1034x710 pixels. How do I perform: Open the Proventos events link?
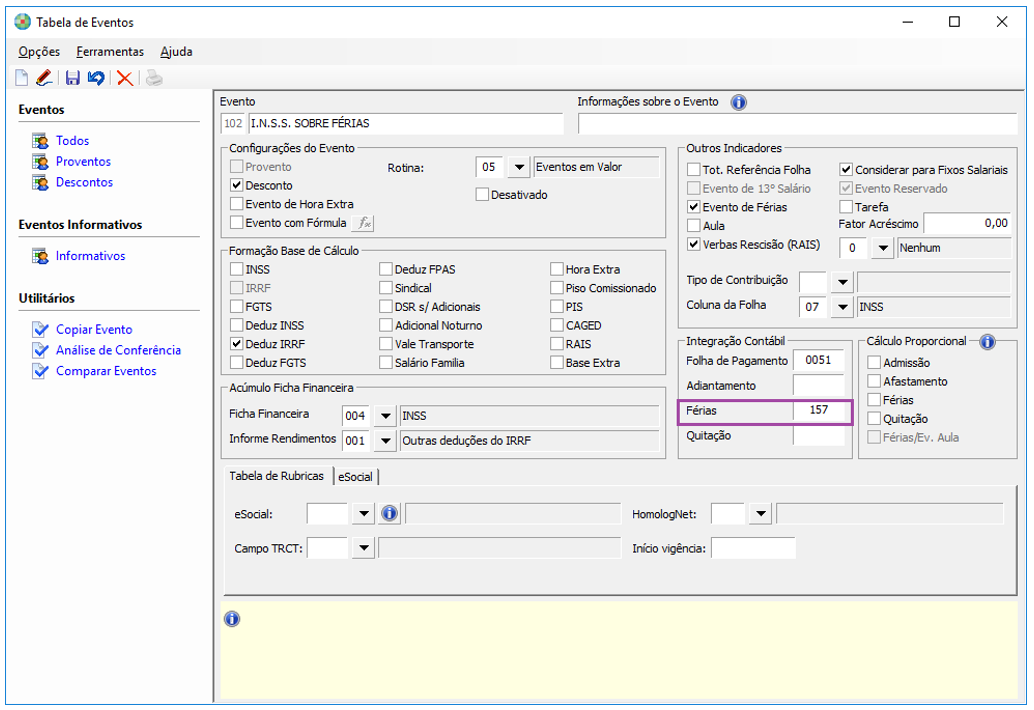point(83,162)
